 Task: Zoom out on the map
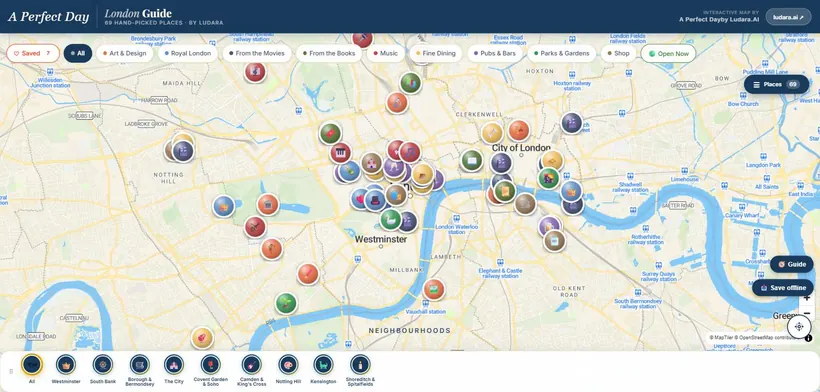pyautogui.click(x=807, y=313)
